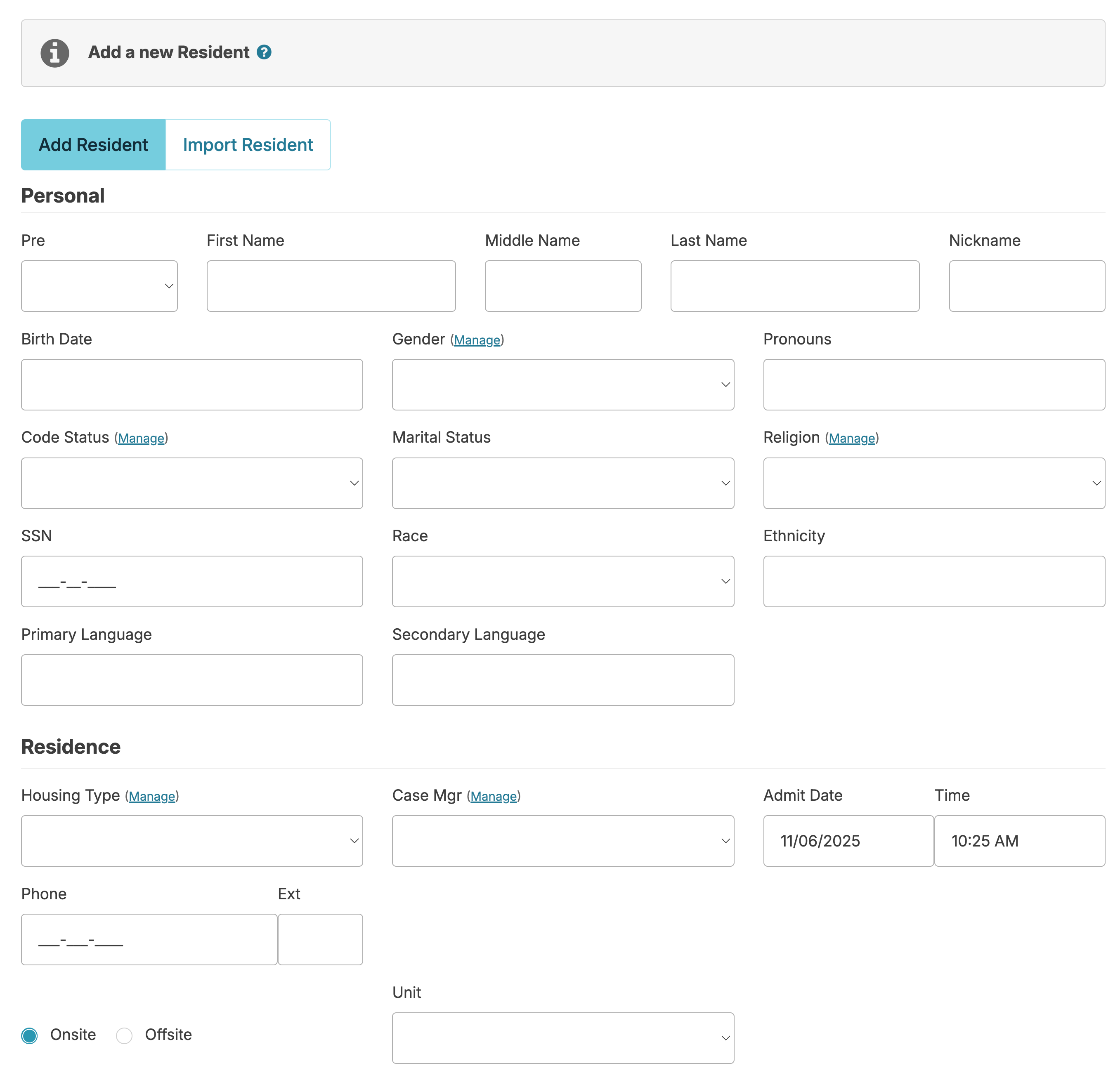The height and width of the screenshot is (1080, 1120).
Task: Click Manage link beside Religion
Action: [851, 439]
